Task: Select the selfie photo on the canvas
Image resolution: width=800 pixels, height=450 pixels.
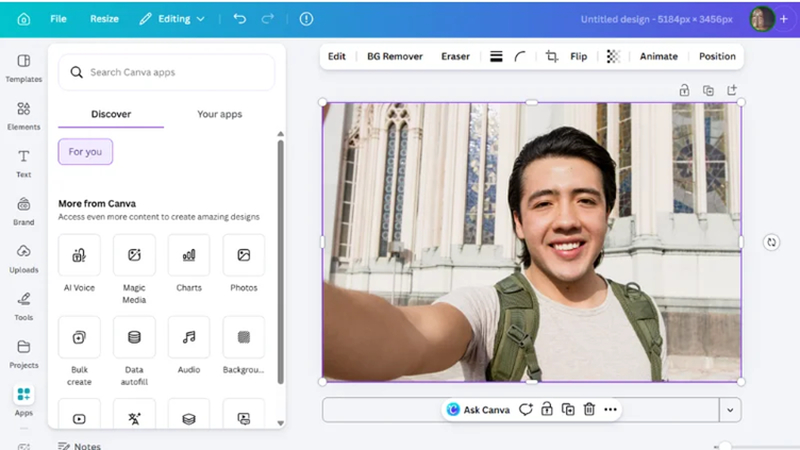Action: click(x=532, y=242)
